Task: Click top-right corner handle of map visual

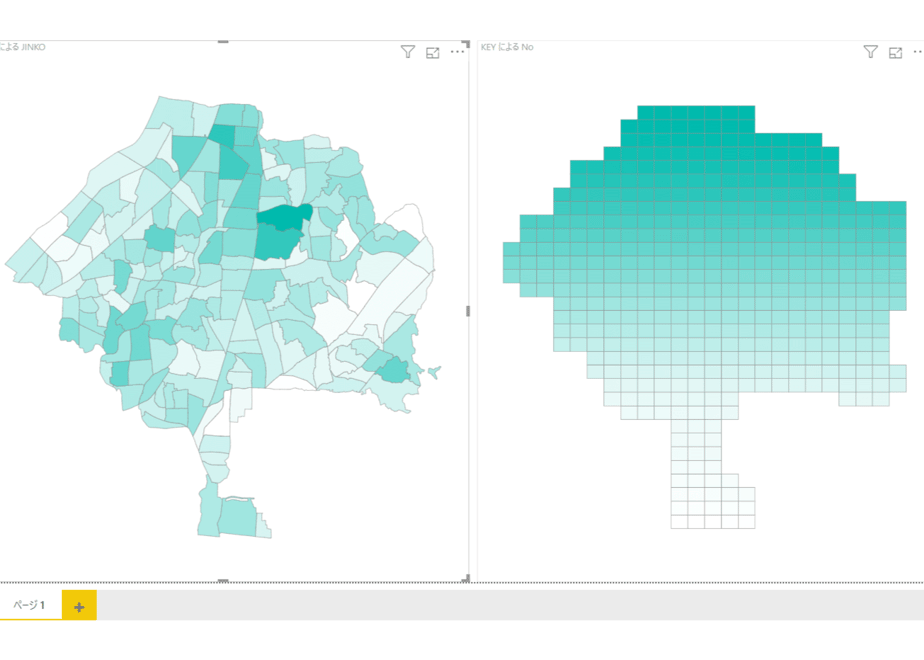Action: coord(466,44)
